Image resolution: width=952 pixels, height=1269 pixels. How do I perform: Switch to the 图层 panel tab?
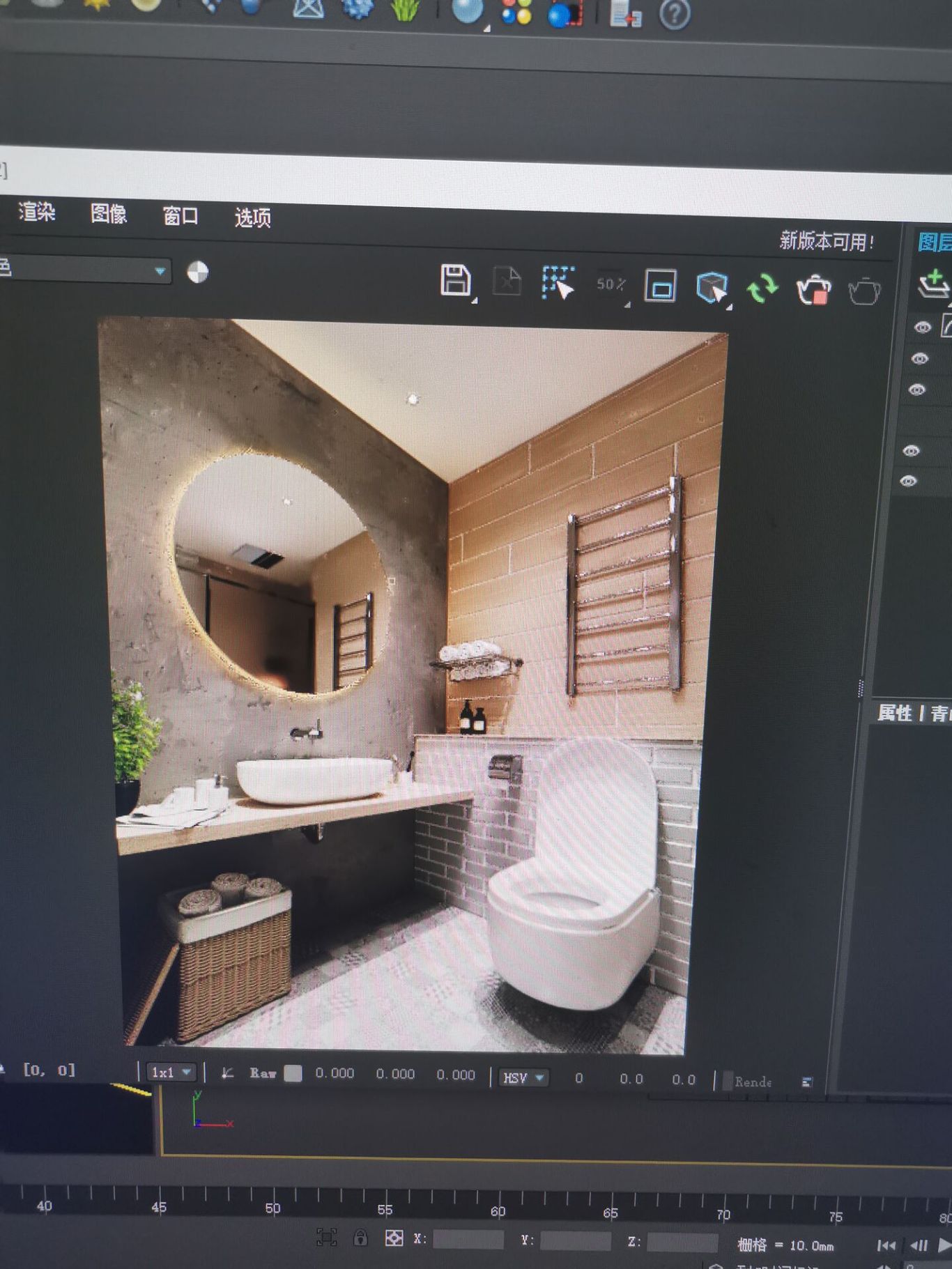click(935, 242)
